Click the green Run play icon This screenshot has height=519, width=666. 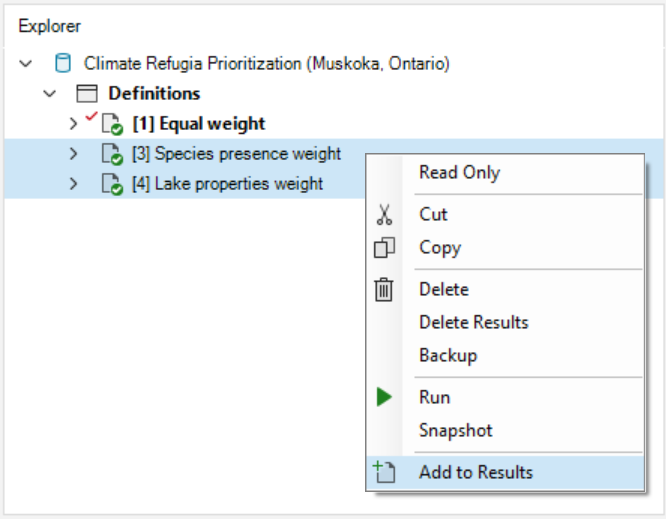pos(385,397)
